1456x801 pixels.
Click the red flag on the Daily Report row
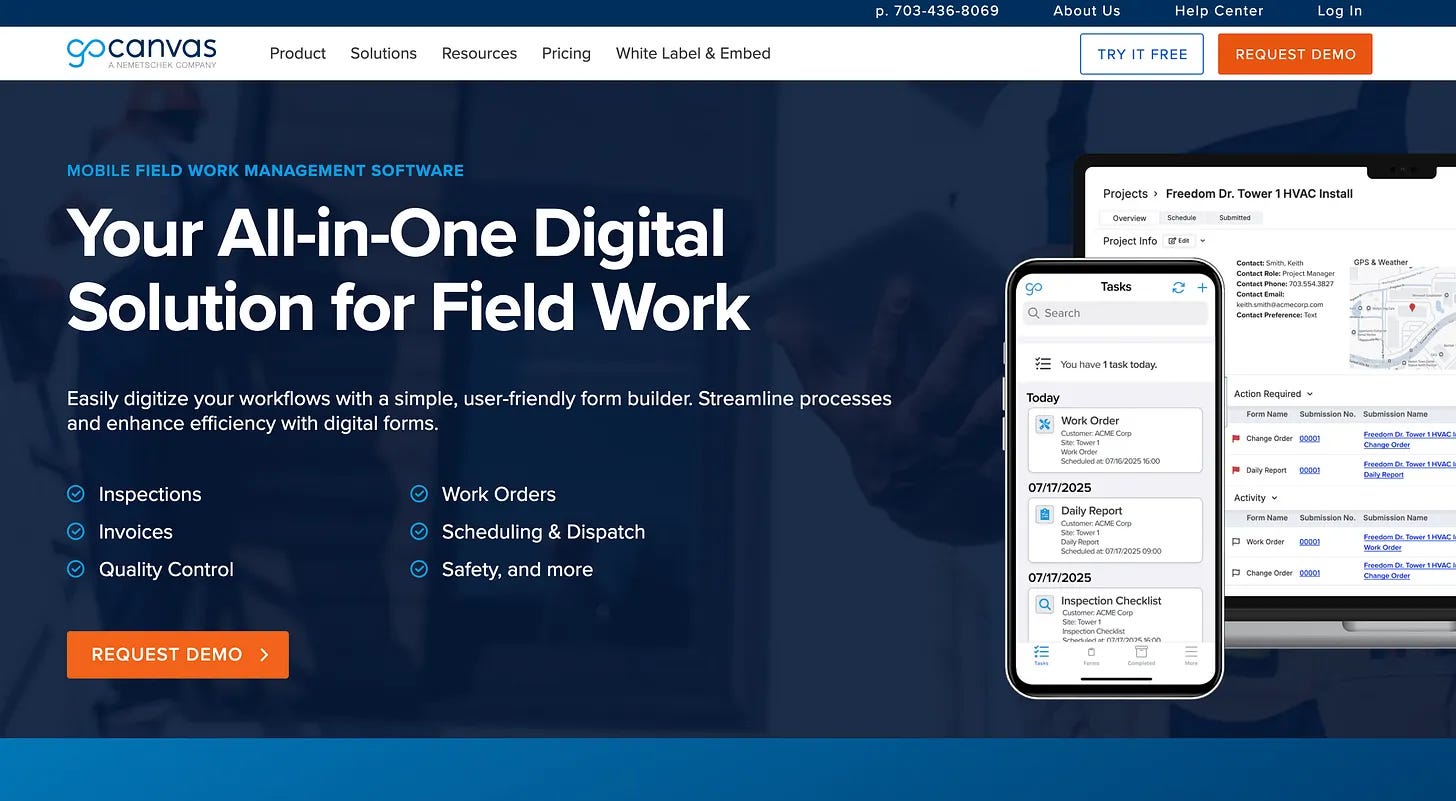[x=1236, y=470]
